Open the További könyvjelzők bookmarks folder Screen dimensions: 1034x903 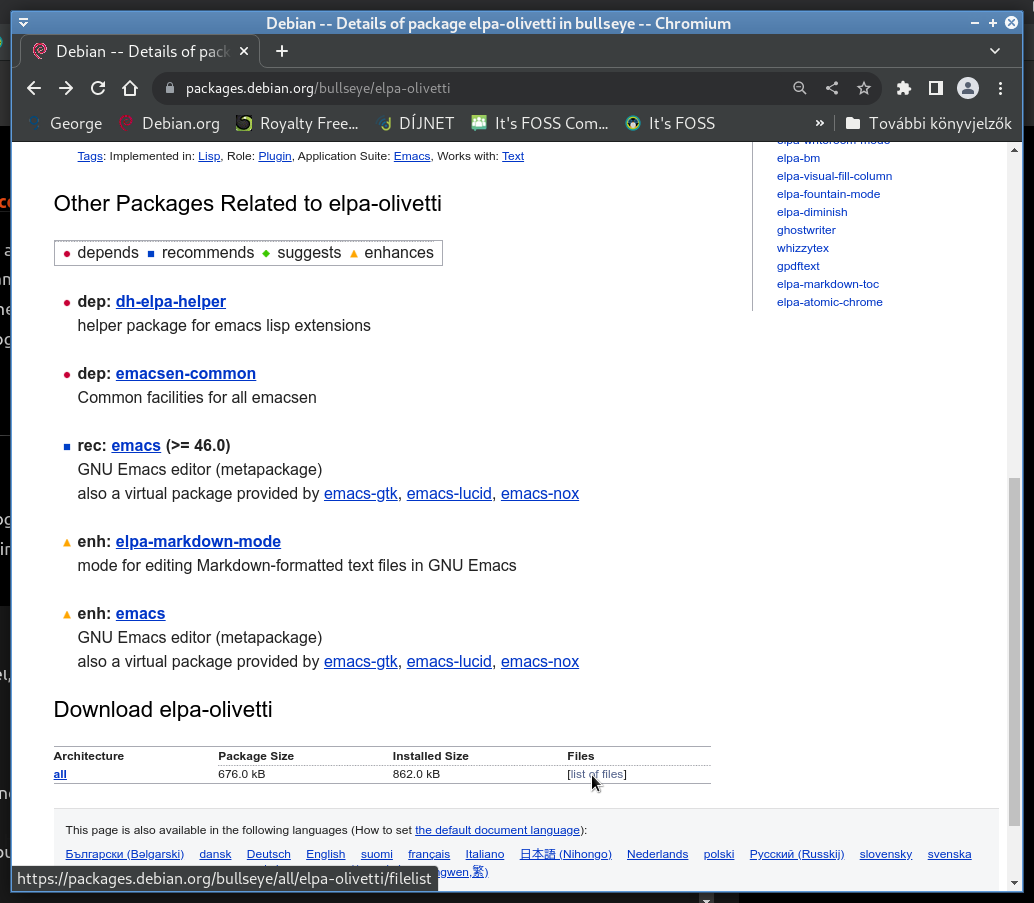point(928,123)
